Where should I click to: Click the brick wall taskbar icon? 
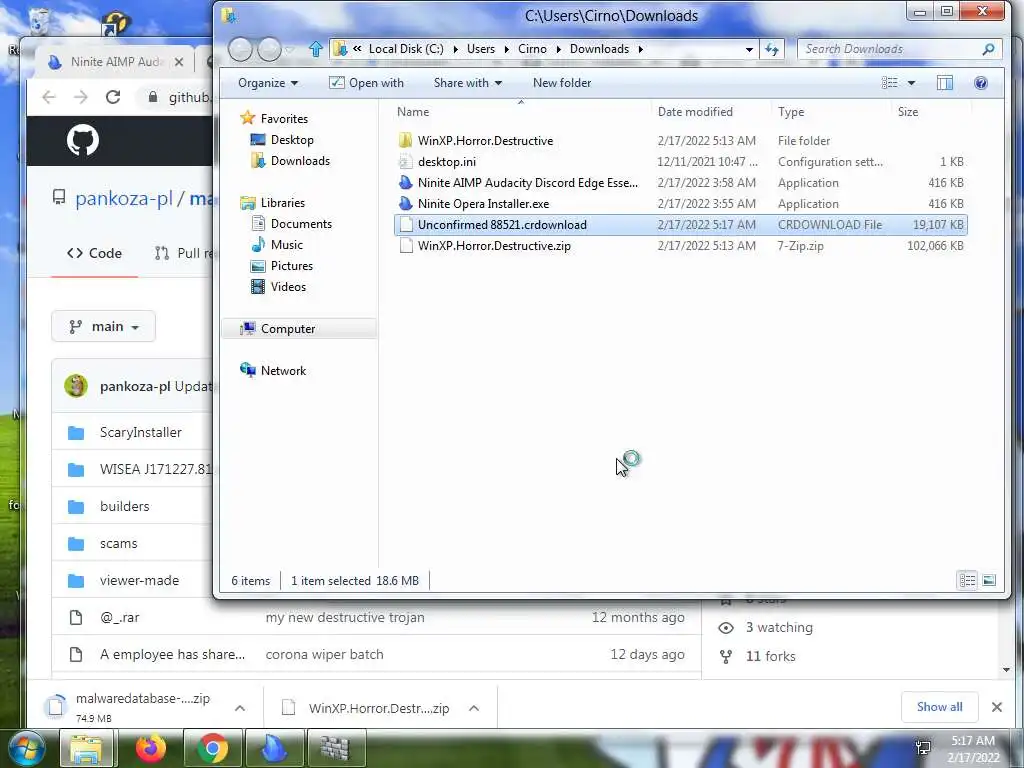tap(335, 748)
